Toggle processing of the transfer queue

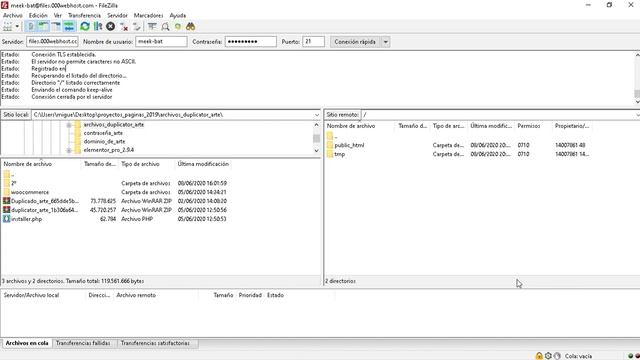point(98,27)
